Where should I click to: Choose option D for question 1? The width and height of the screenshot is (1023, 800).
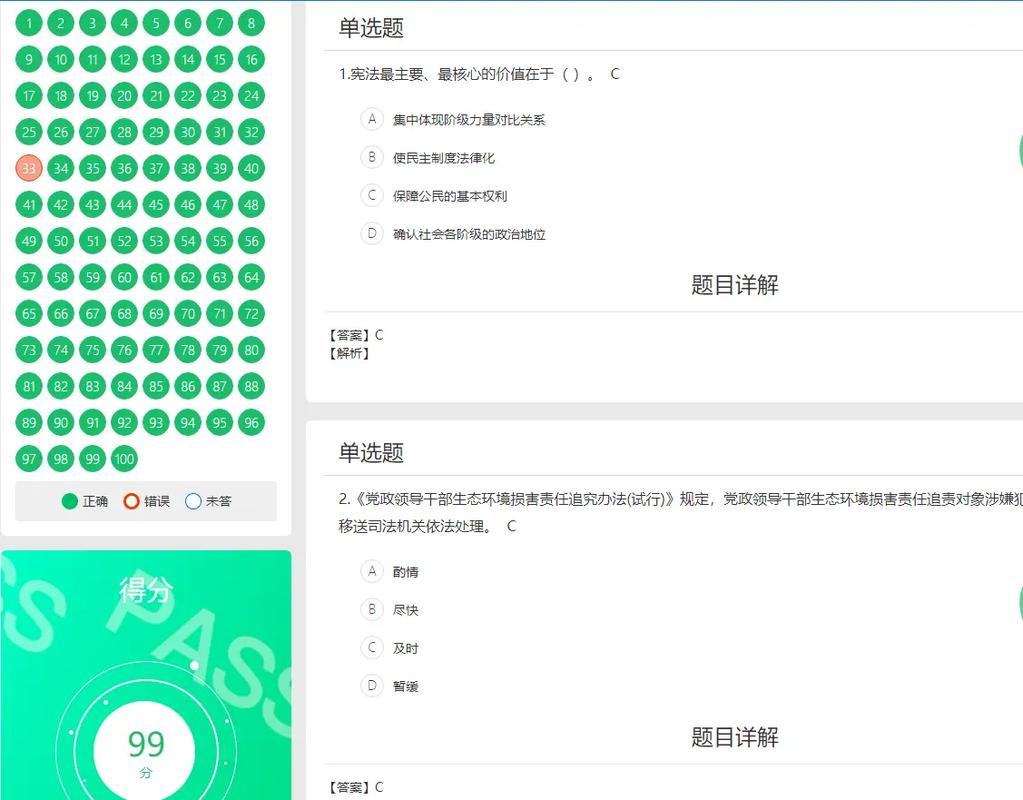[x=372, y=233]
